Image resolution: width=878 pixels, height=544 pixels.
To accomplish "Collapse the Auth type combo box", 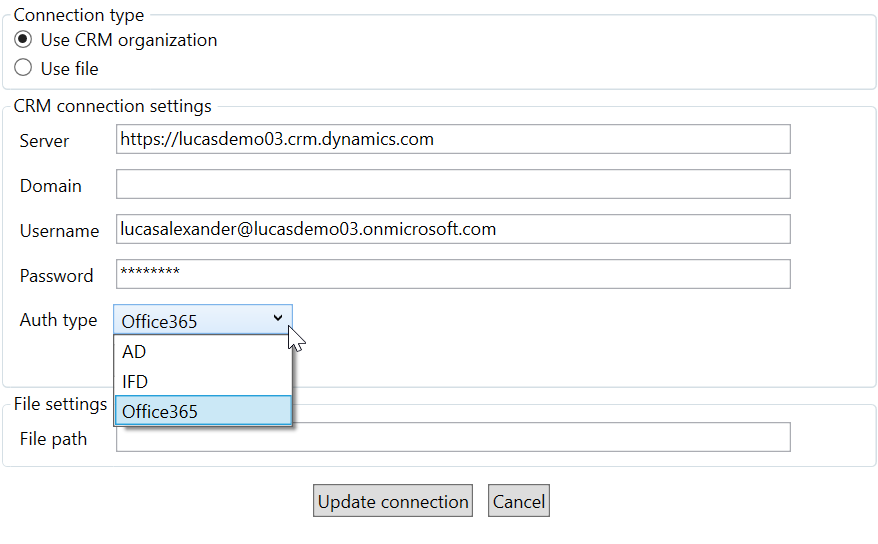I will (x=203, y=320).
